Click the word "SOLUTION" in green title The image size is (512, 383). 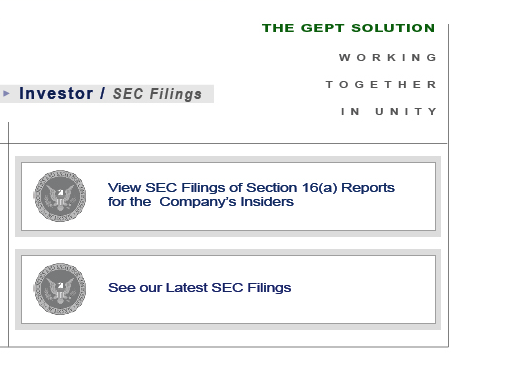[393, 28]
